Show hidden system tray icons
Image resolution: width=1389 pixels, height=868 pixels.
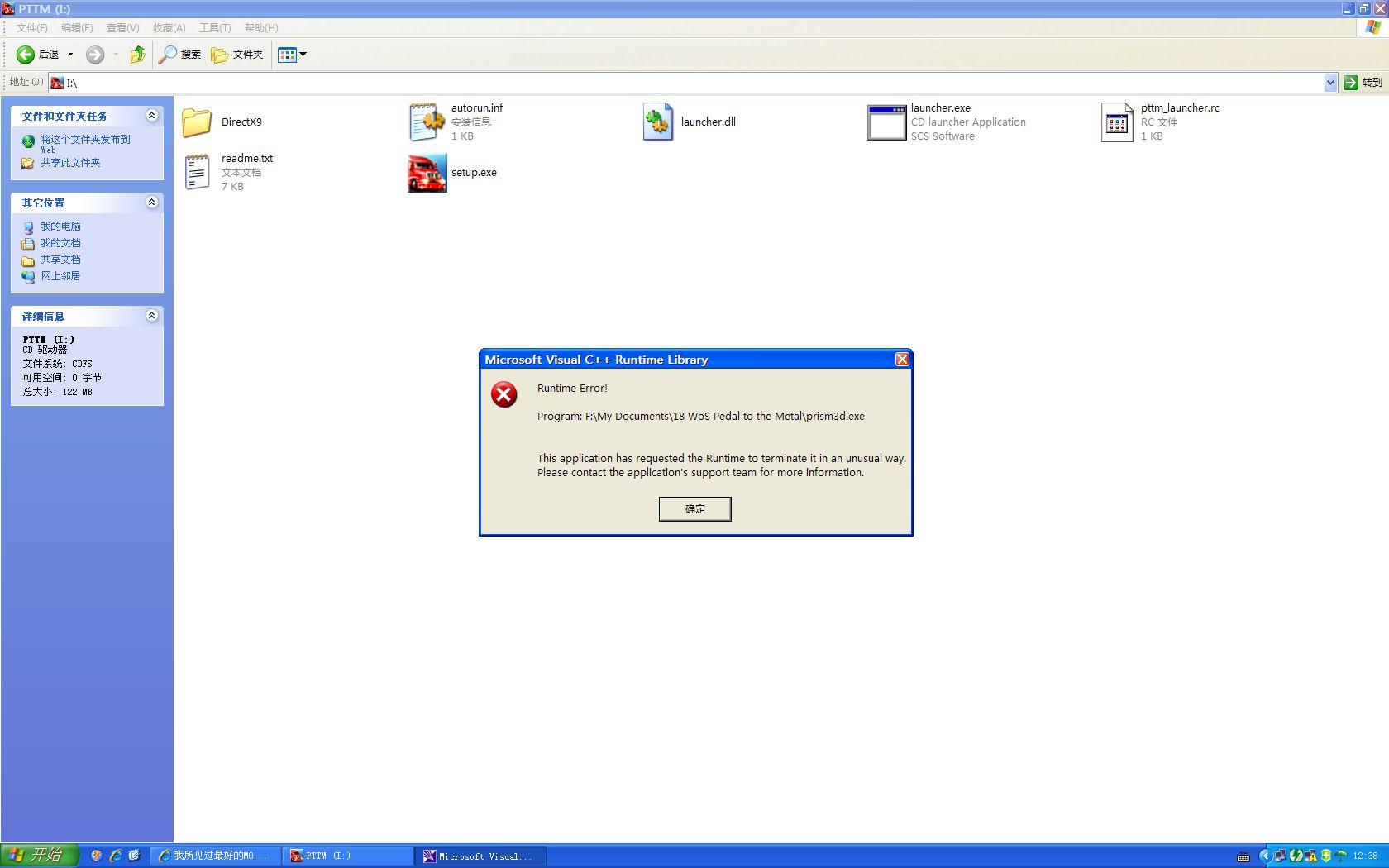click(1265, 856)
